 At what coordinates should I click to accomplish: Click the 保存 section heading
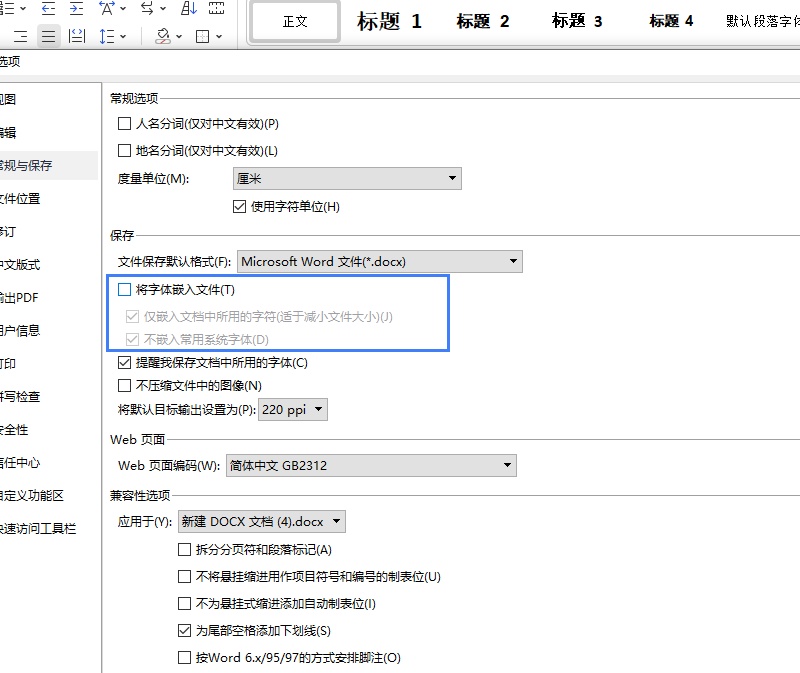[x=122, y=235]
